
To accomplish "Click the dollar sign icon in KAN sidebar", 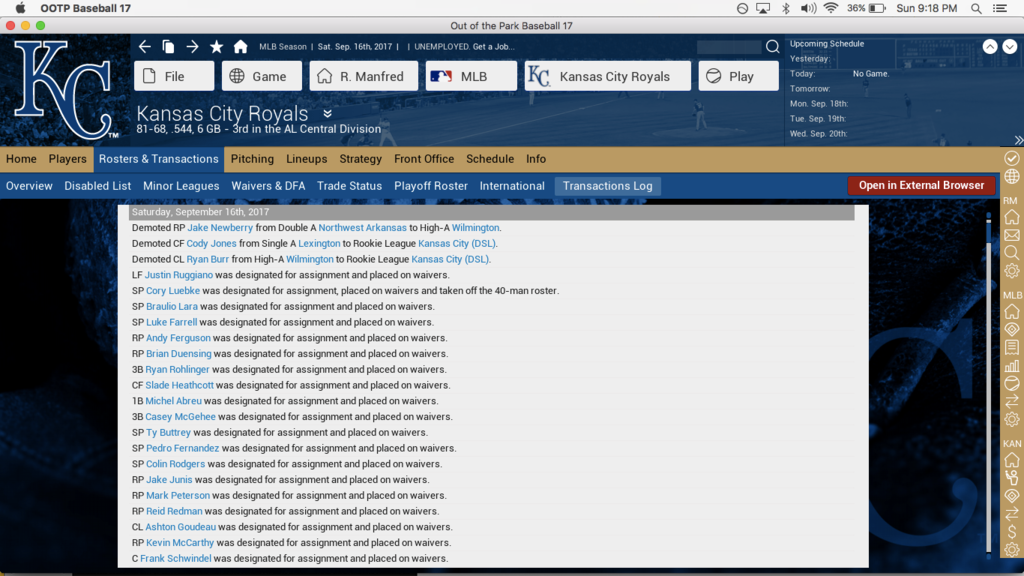I will coord(1012,532).
